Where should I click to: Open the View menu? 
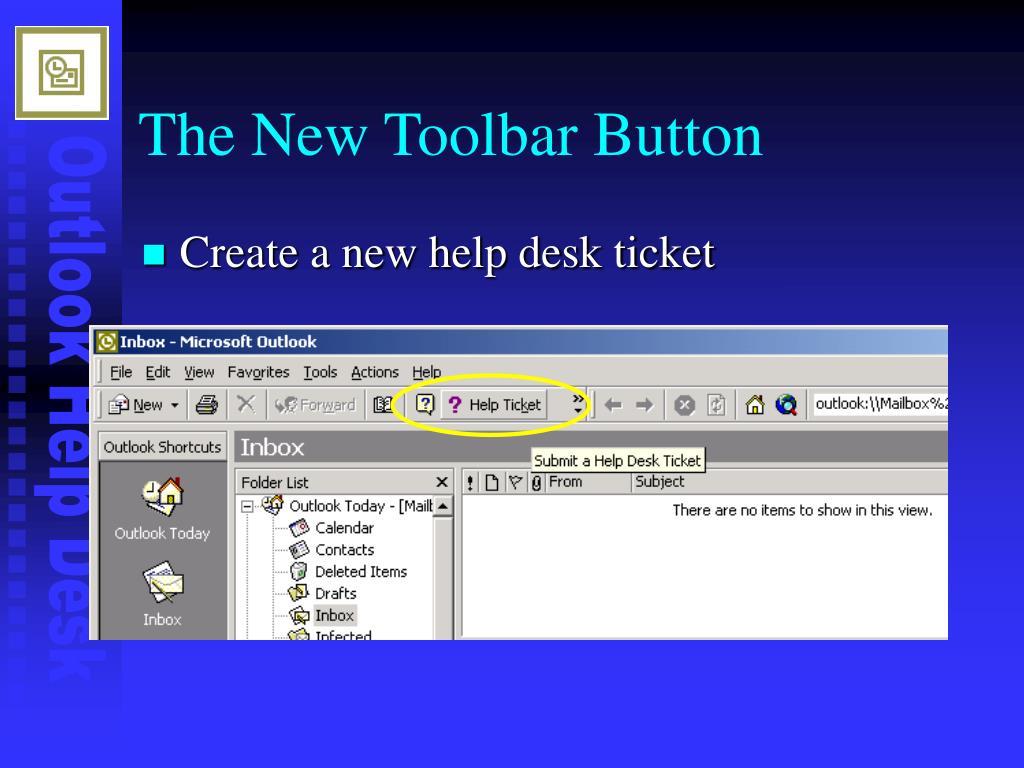coord(199,372)
